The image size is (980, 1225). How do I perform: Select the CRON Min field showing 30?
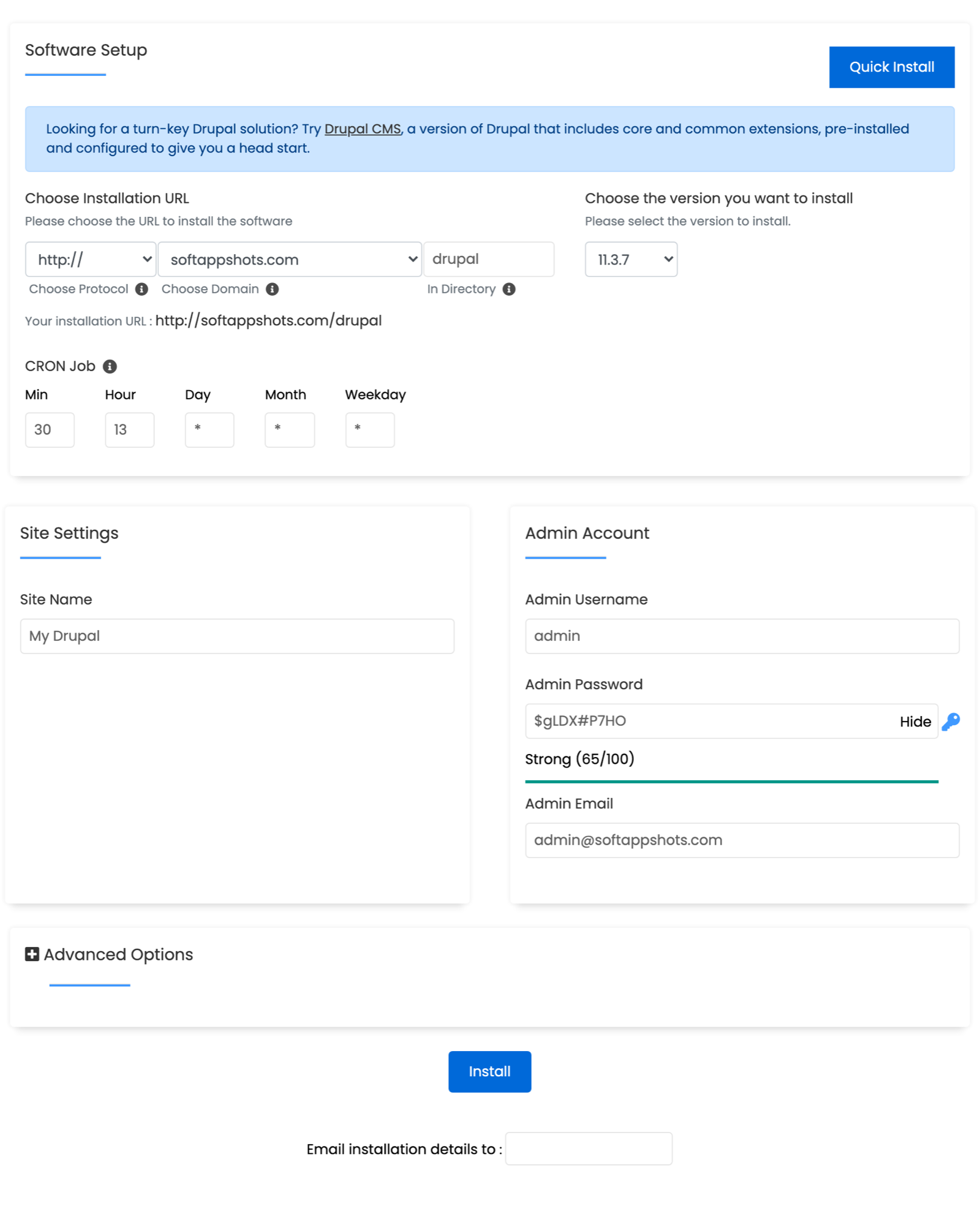pos(50,429)
